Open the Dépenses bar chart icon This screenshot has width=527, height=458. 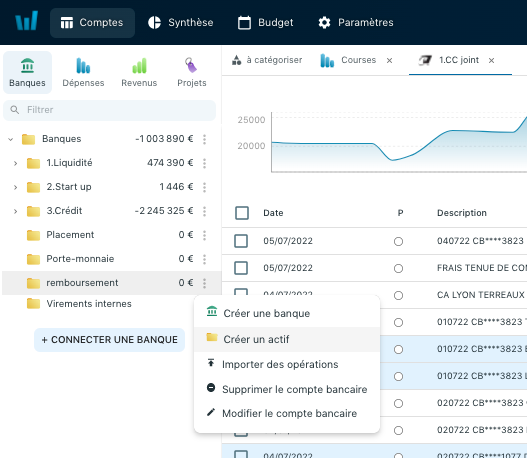[83, 66]
